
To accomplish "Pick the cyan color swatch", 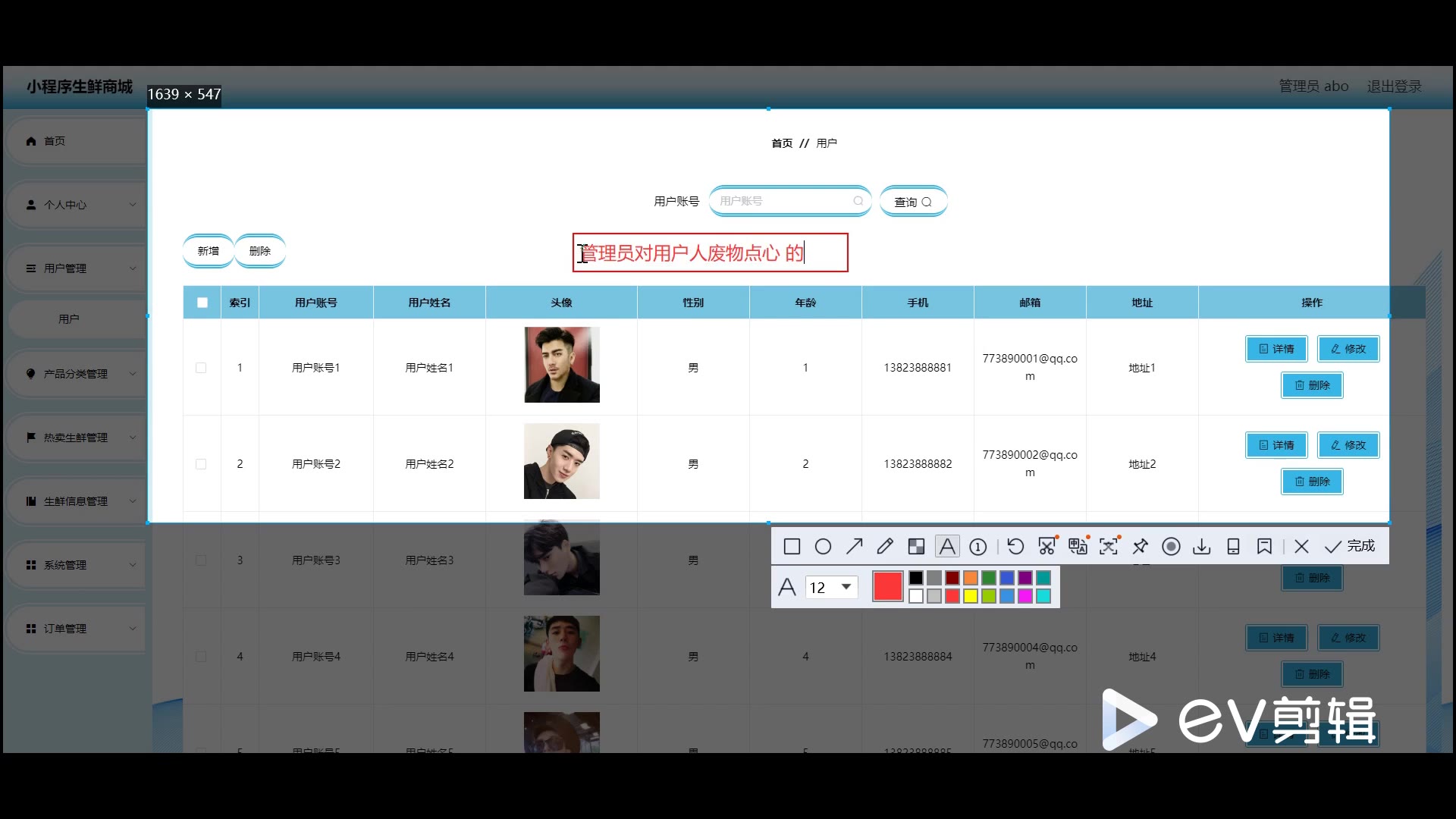I will 1043,596.
